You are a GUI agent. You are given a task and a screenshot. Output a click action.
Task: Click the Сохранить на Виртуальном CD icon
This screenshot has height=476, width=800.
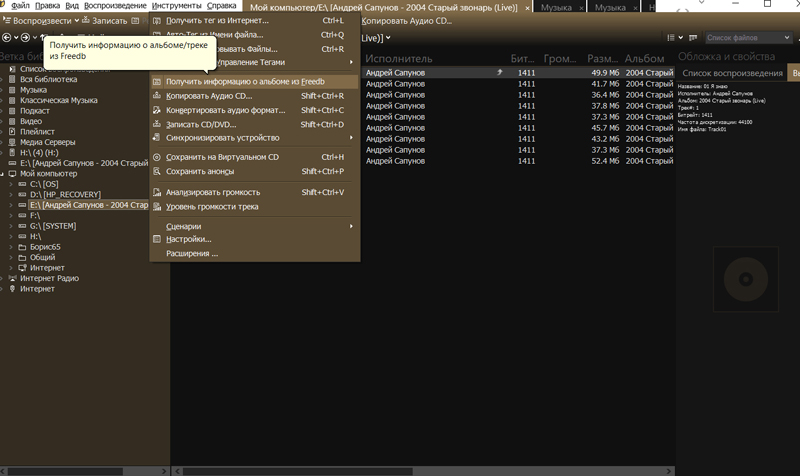157,157
